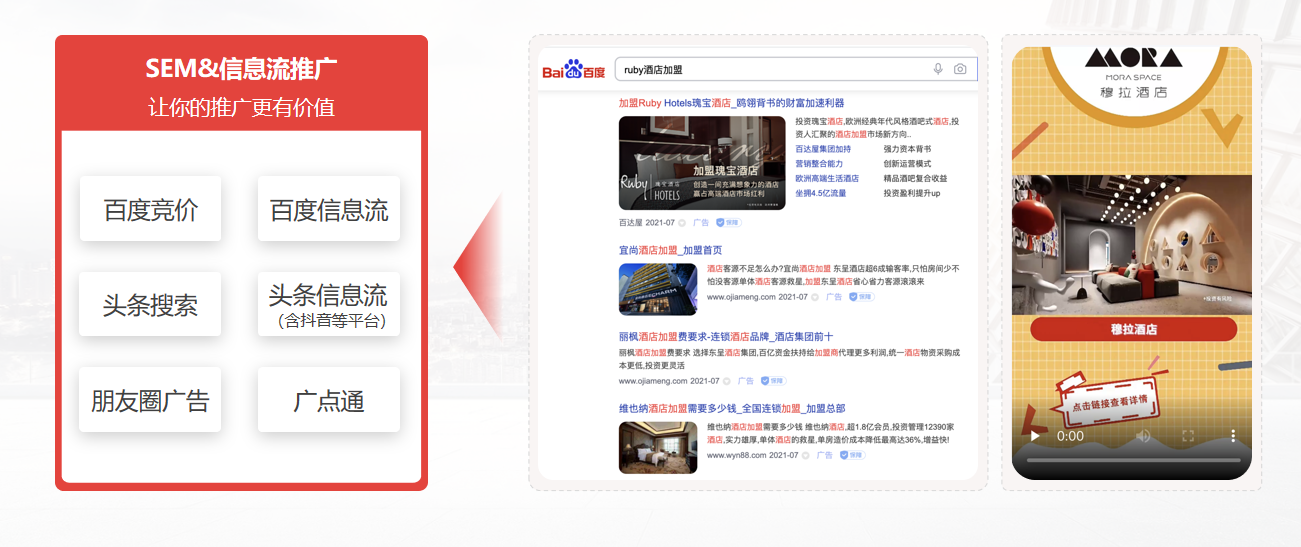Click the 创新运营模式 text
This screenshot has height=547, width=1301.
(907, 163)
